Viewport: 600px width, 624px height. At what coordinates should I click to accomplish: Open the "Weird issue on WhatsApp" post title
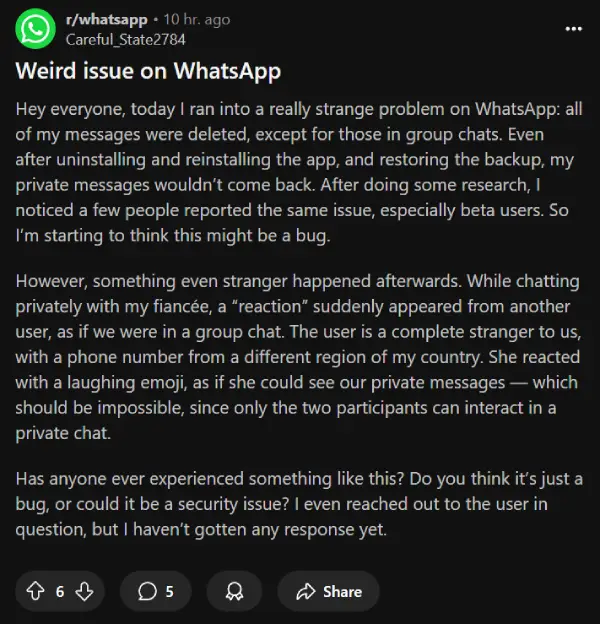(148, 72)
